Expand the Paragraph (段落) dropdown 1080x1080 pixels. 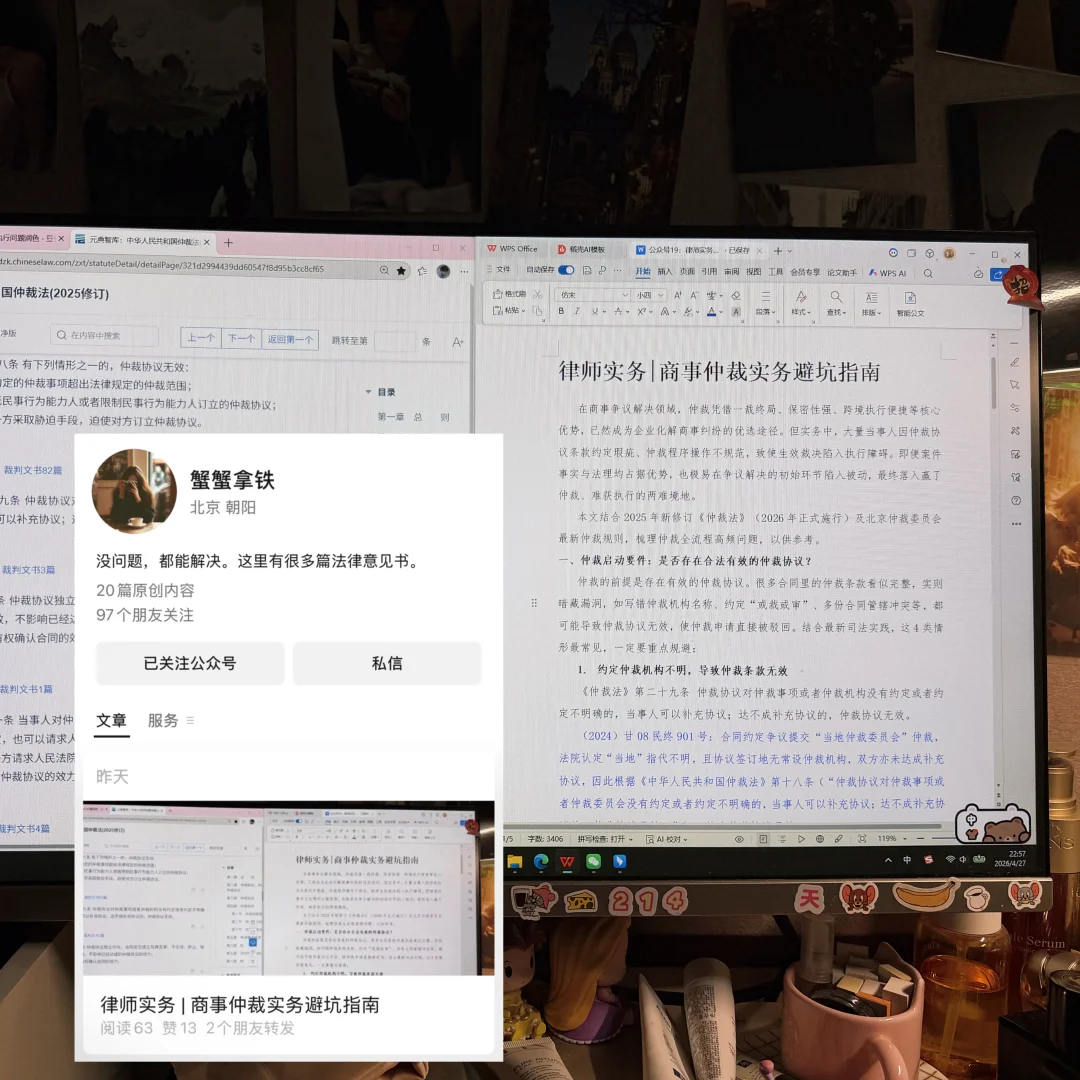click(765, 312)
